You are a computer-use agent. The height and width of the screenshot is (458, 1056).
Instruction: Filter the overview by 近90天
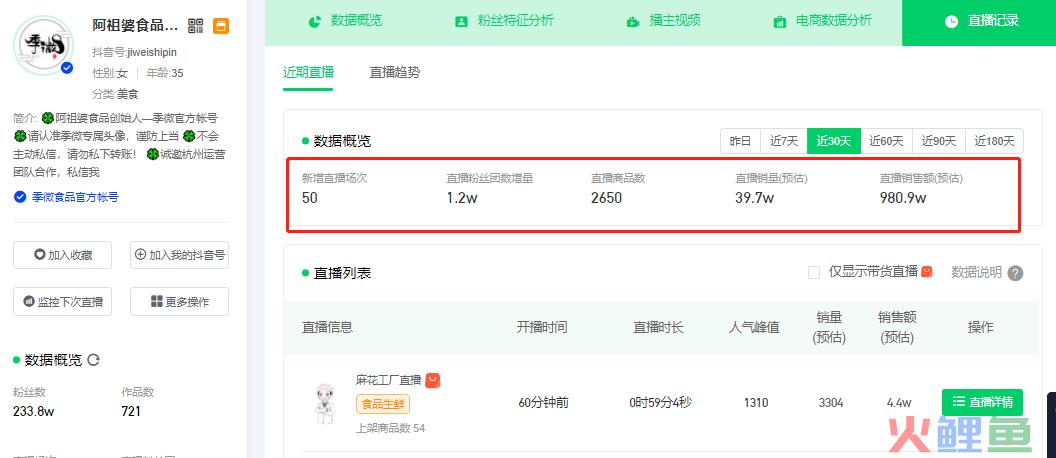point(939,141)
